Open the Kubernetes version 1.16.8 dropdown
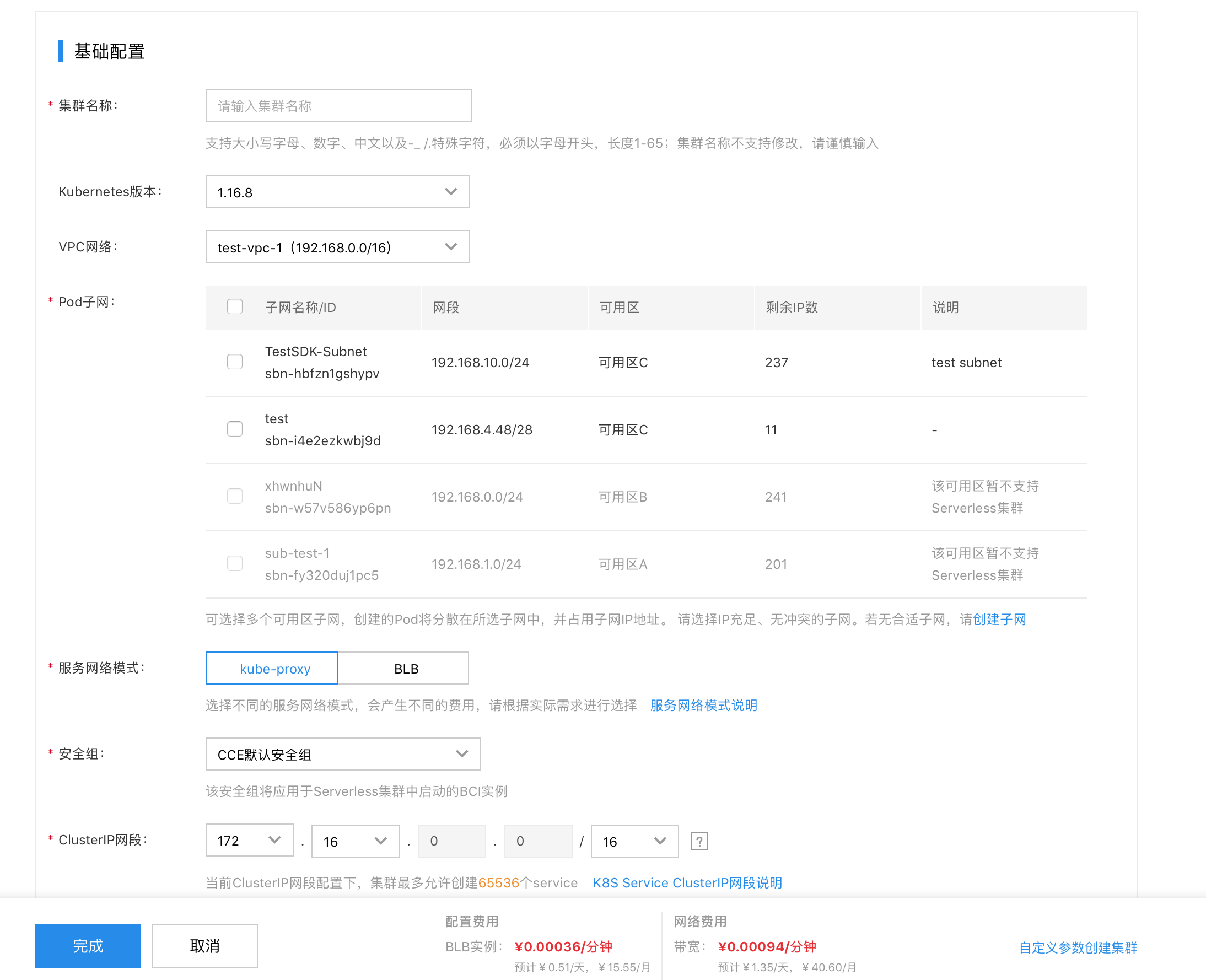The image size is (1206, 980). [x=338, y=192]
